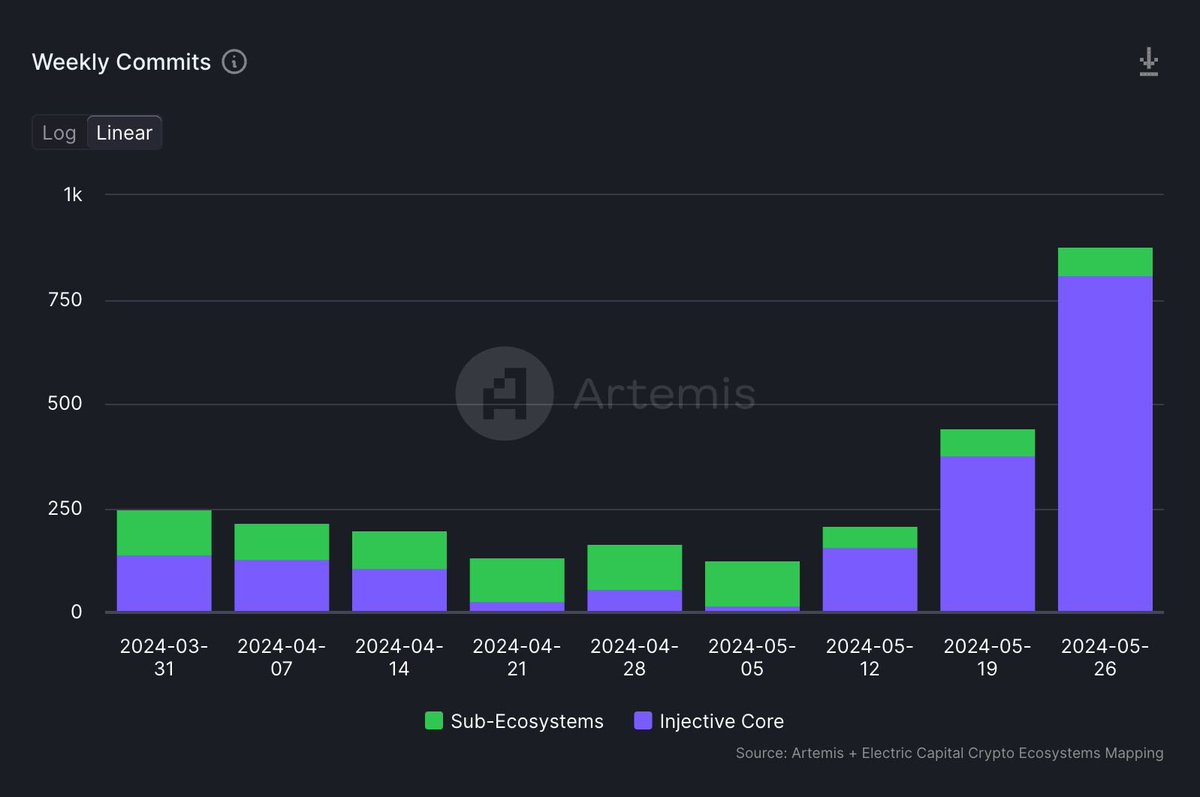Click the Weekly Commits title
The image size is (1200, 797).
tap(122, 61)
